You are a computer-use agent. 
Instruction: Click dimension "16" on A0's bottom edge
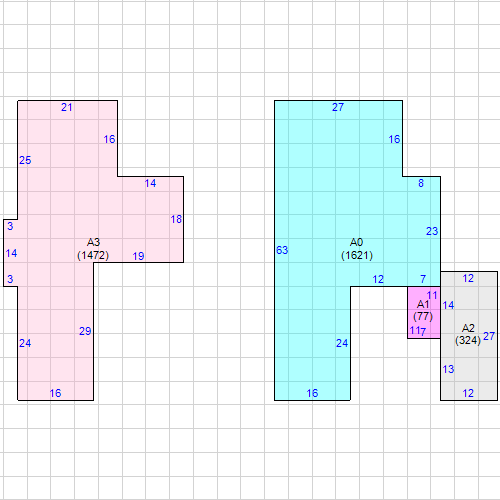[312, 393]
